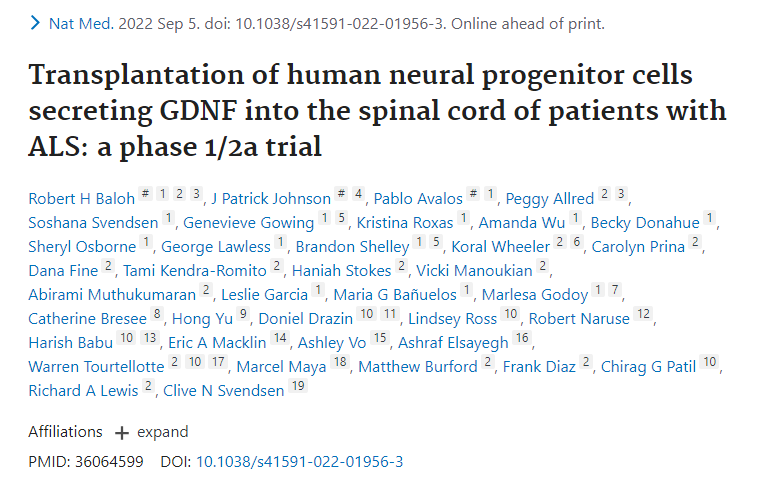The width and height of the screenshot is (773, 482).
Task: Click affiliation 12 next to Robert Naruse
Action: point(644,315)
